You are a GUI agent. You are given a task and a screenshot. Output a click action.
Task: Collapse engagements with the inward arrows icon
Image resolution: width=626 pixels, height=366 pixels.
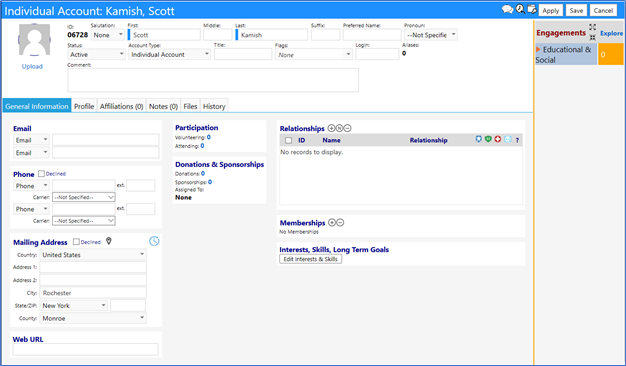click(592, 38)
